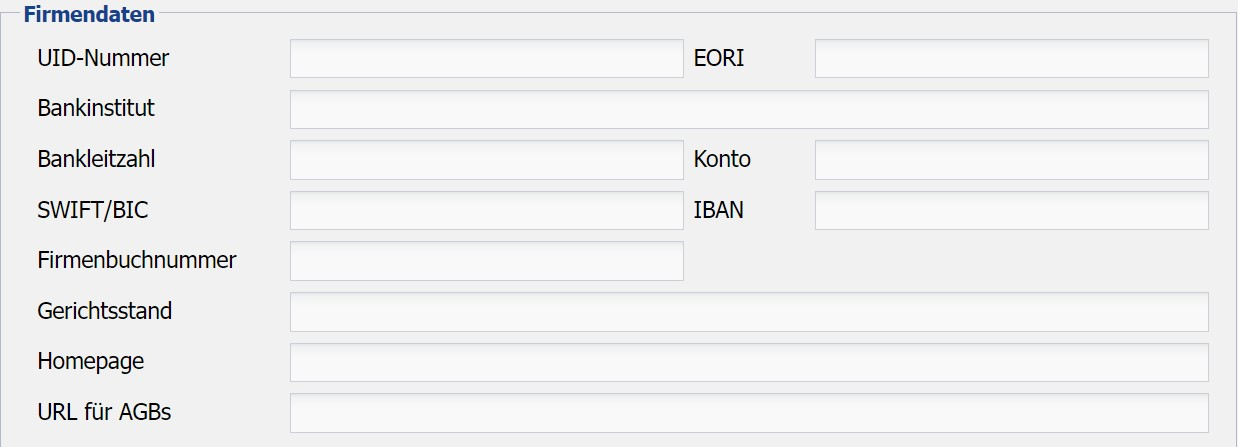Click the Konto label text
The width and height of the screenshot is (1238, 447).
point(722,159)
